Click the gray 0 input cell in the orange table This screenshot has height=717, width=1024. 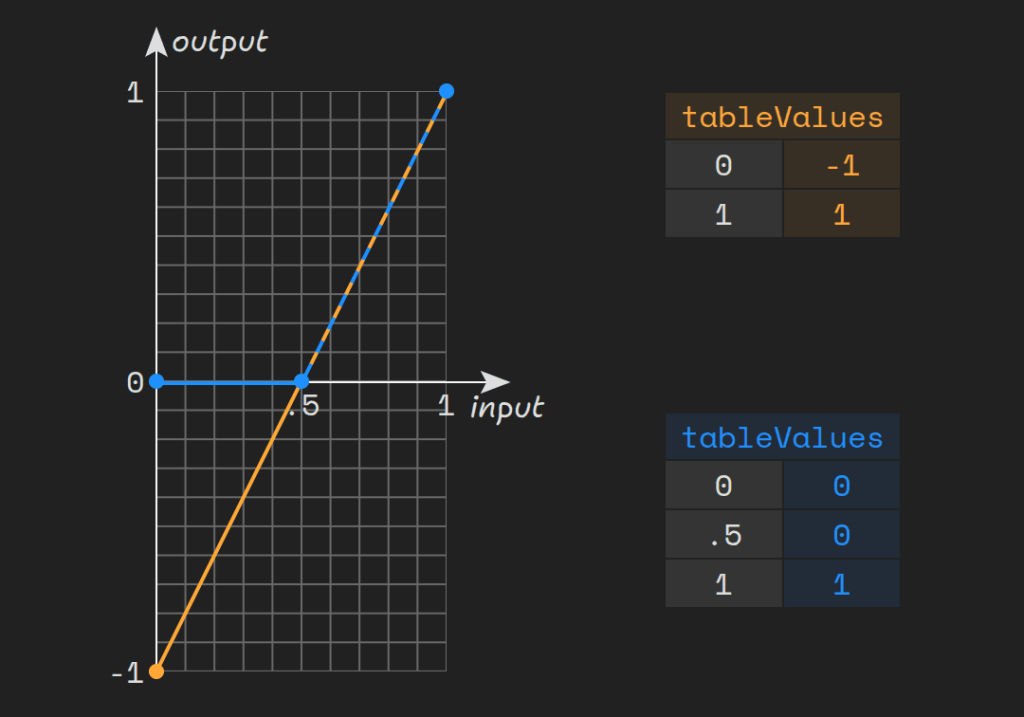coord(724,166)
